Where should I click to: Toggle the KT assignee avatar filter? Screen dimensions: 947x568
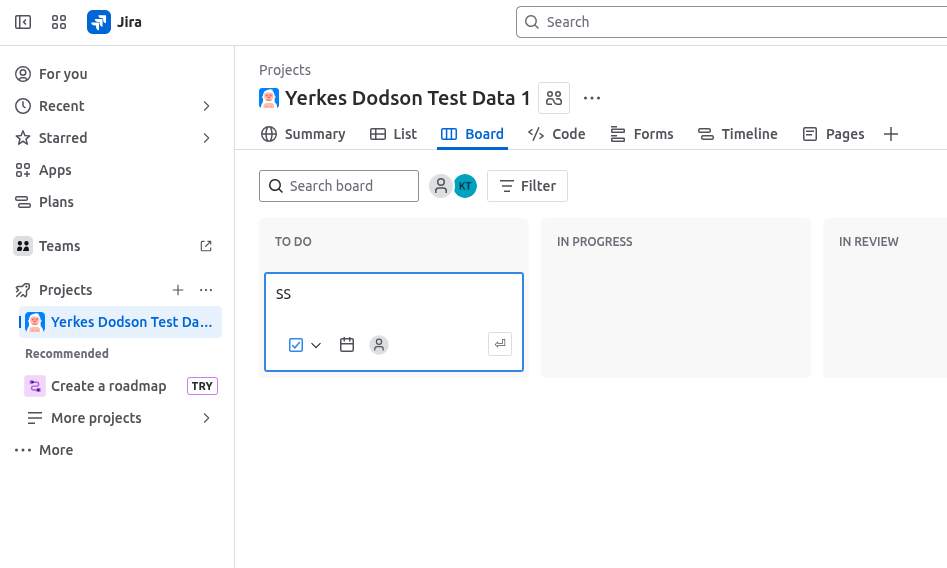click(465, 186)
